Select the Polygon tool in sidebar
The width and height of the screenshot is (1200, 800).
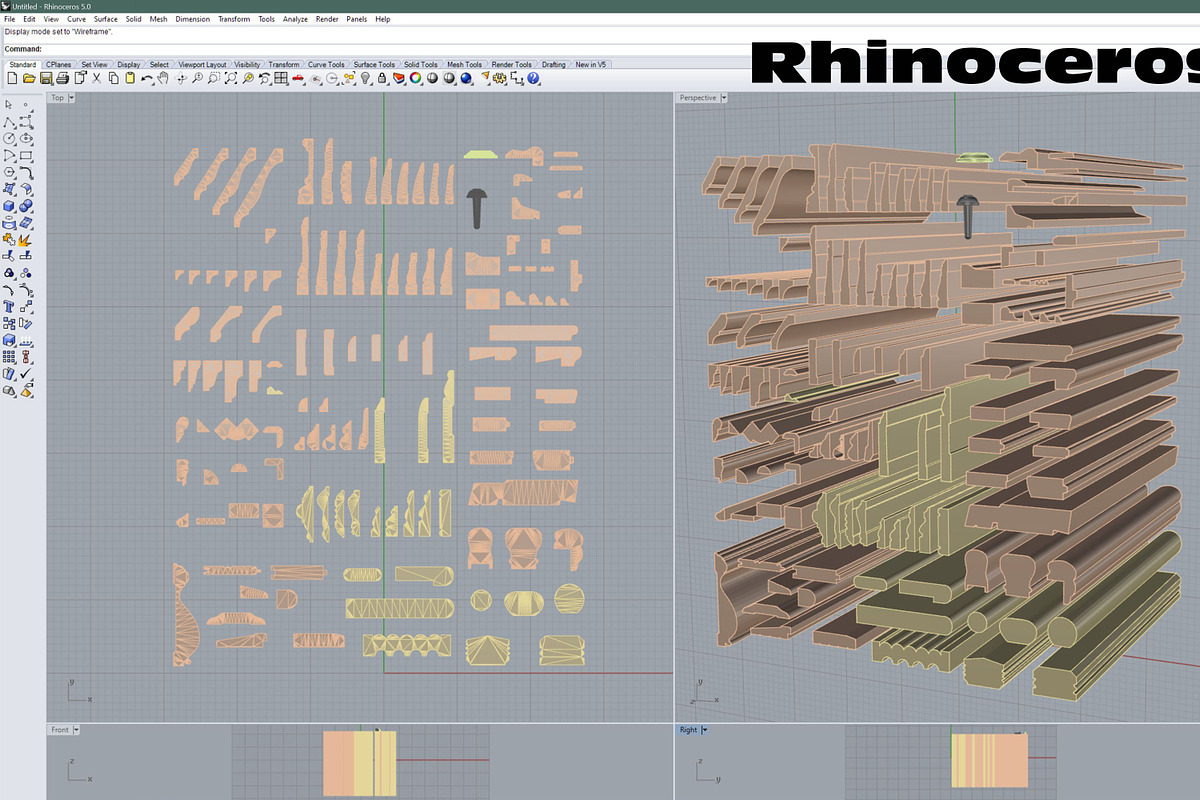point(8,172)
